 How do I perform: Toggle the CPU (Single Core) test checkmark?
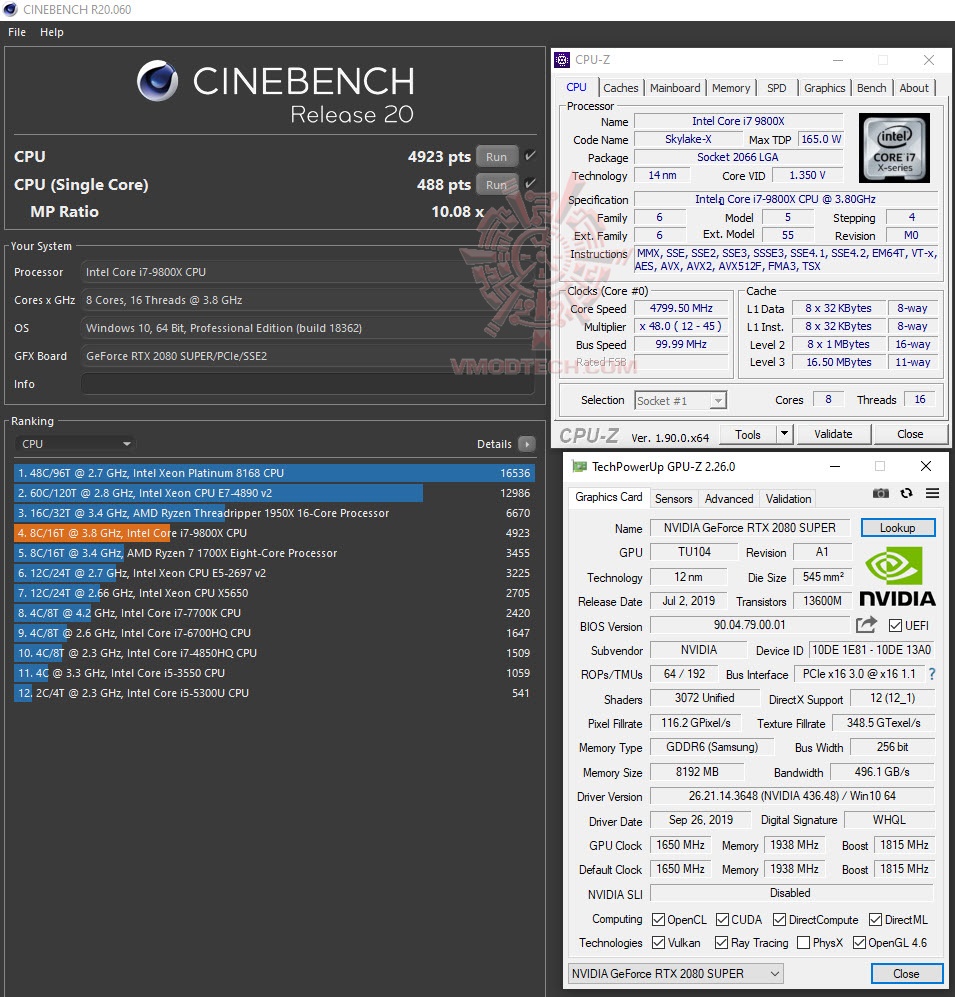[530, 184]
